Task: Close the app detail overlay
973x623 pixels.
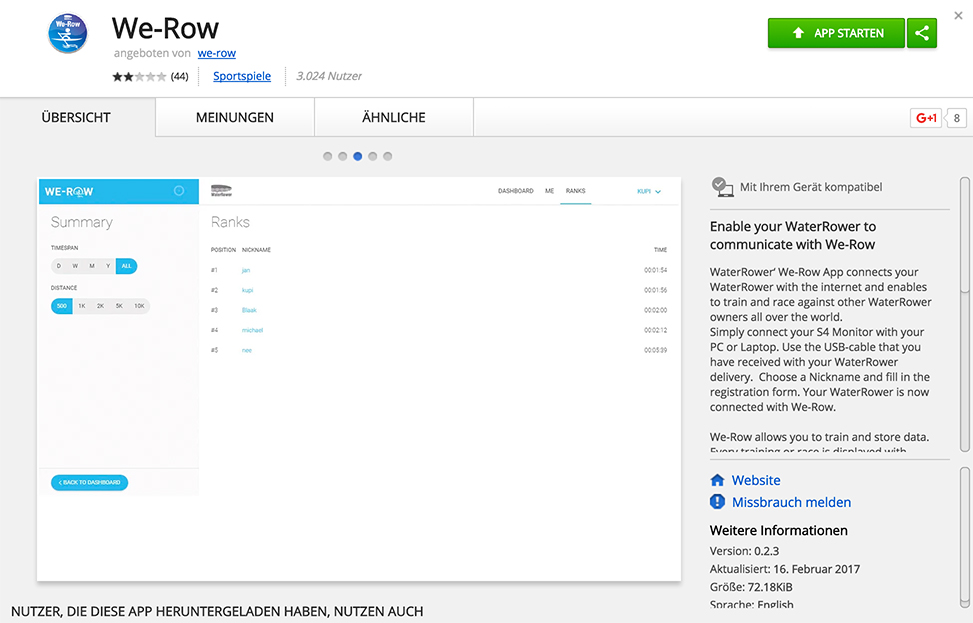Action: [959, 16]
